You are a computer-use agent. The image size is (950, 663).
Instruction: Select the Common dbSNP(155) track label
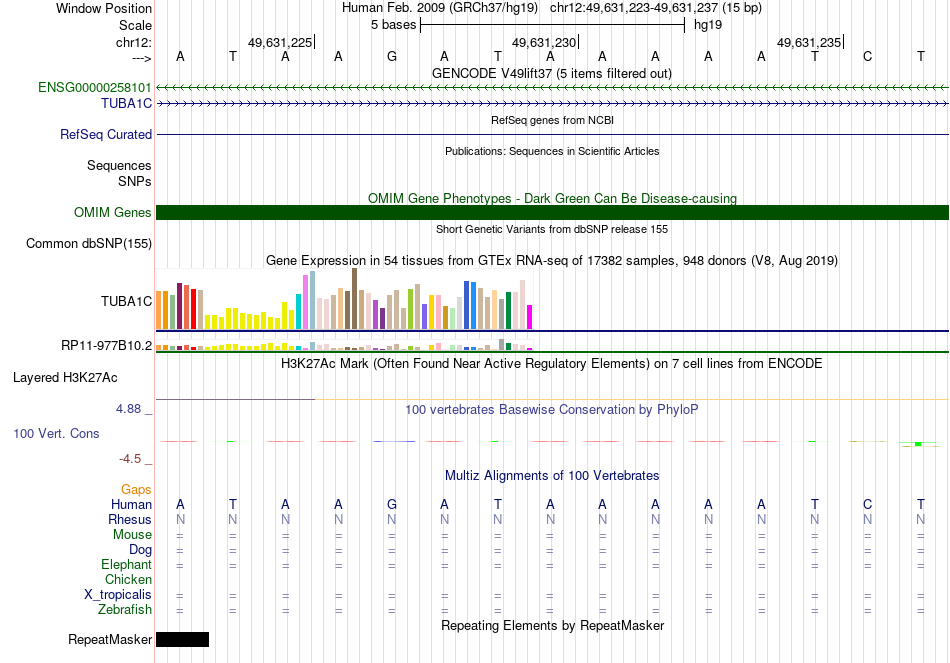[89, 244]
